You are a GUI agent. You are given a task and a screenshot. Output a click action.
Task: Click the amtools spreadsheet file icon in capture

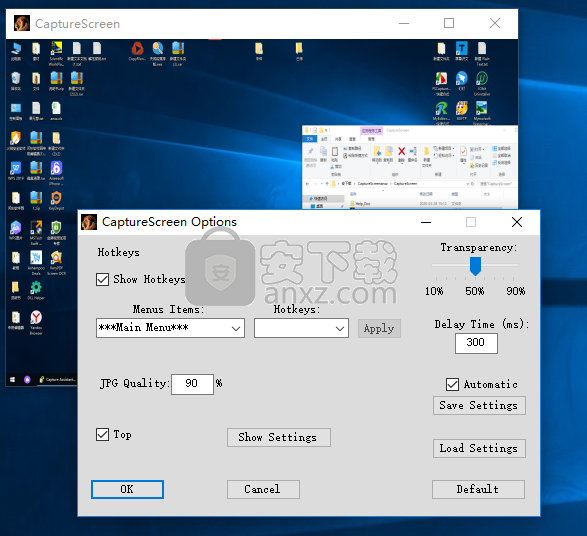point(56,108)
